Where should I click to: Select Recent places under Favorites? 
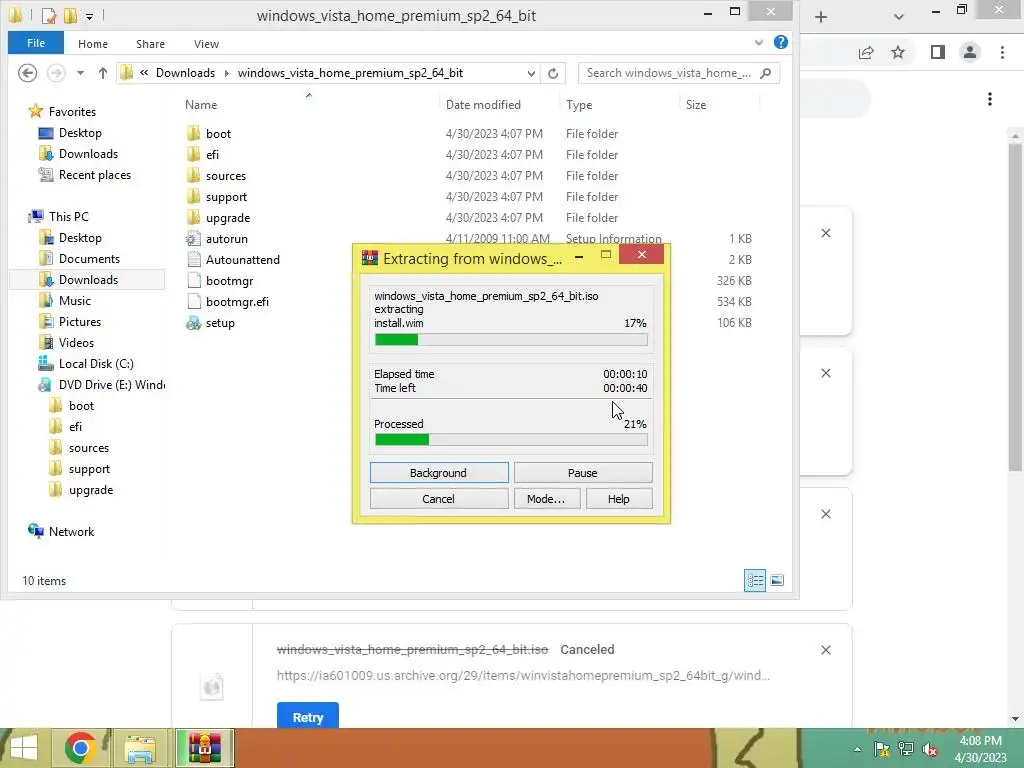click(x=95, y=175)
